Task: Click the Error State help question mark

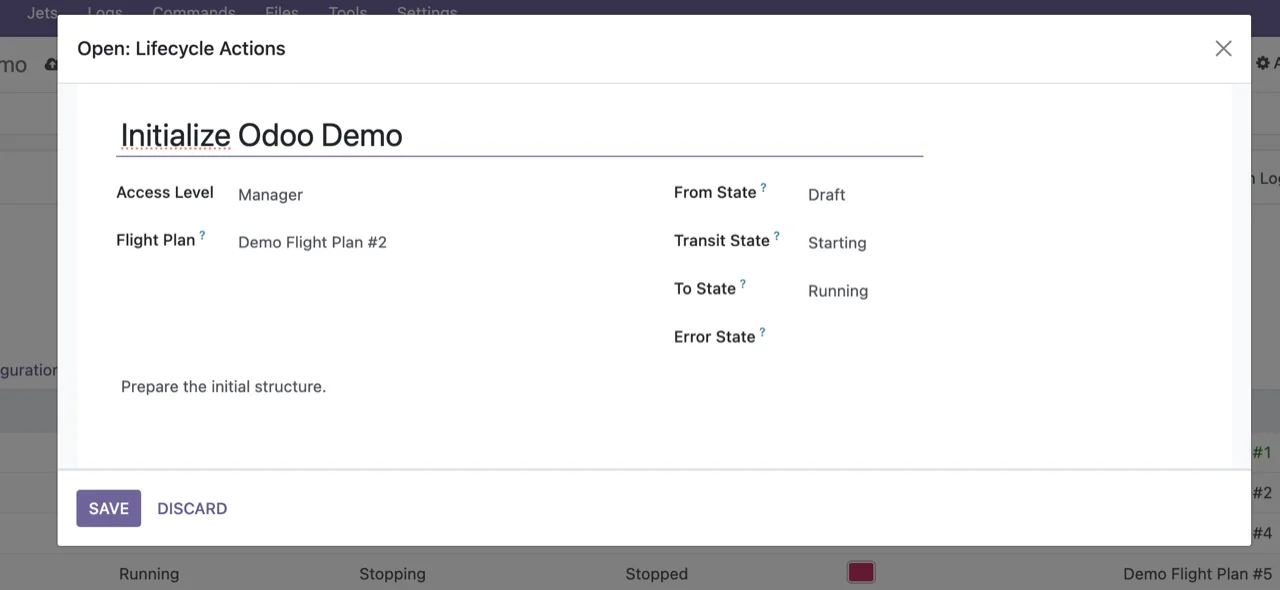Action: pyautogui.click(x=762, y=332)
